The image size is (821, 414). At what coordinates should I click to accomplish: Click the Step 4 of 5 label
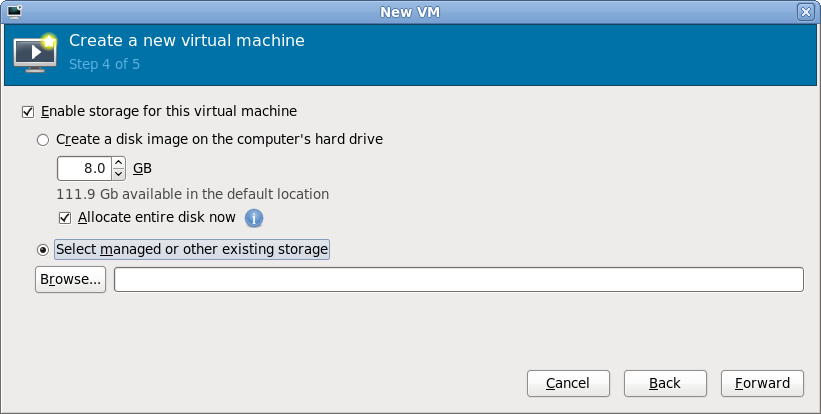click(x=104, y=64)
